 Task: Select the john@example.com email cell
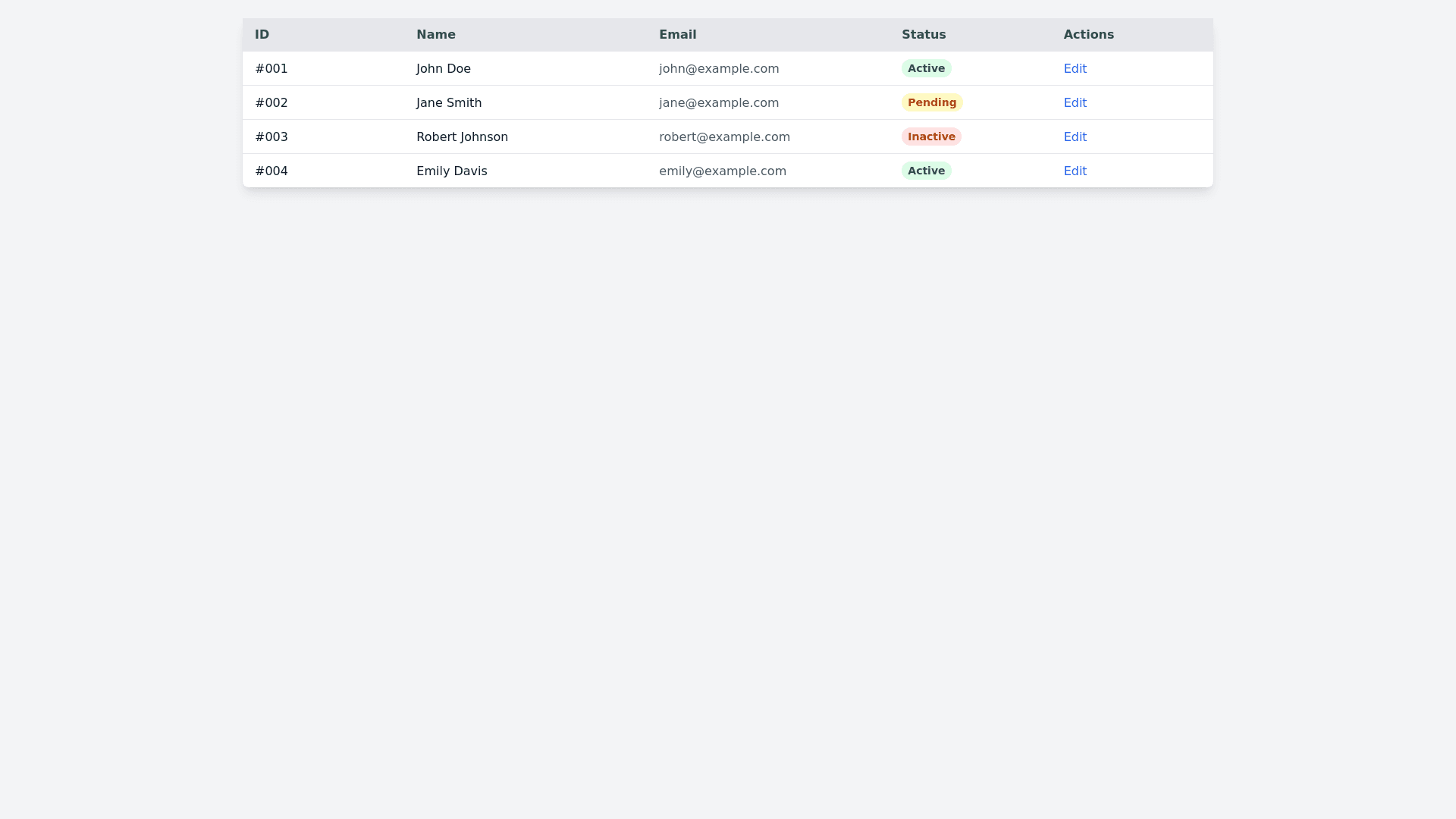pos(718,68)
